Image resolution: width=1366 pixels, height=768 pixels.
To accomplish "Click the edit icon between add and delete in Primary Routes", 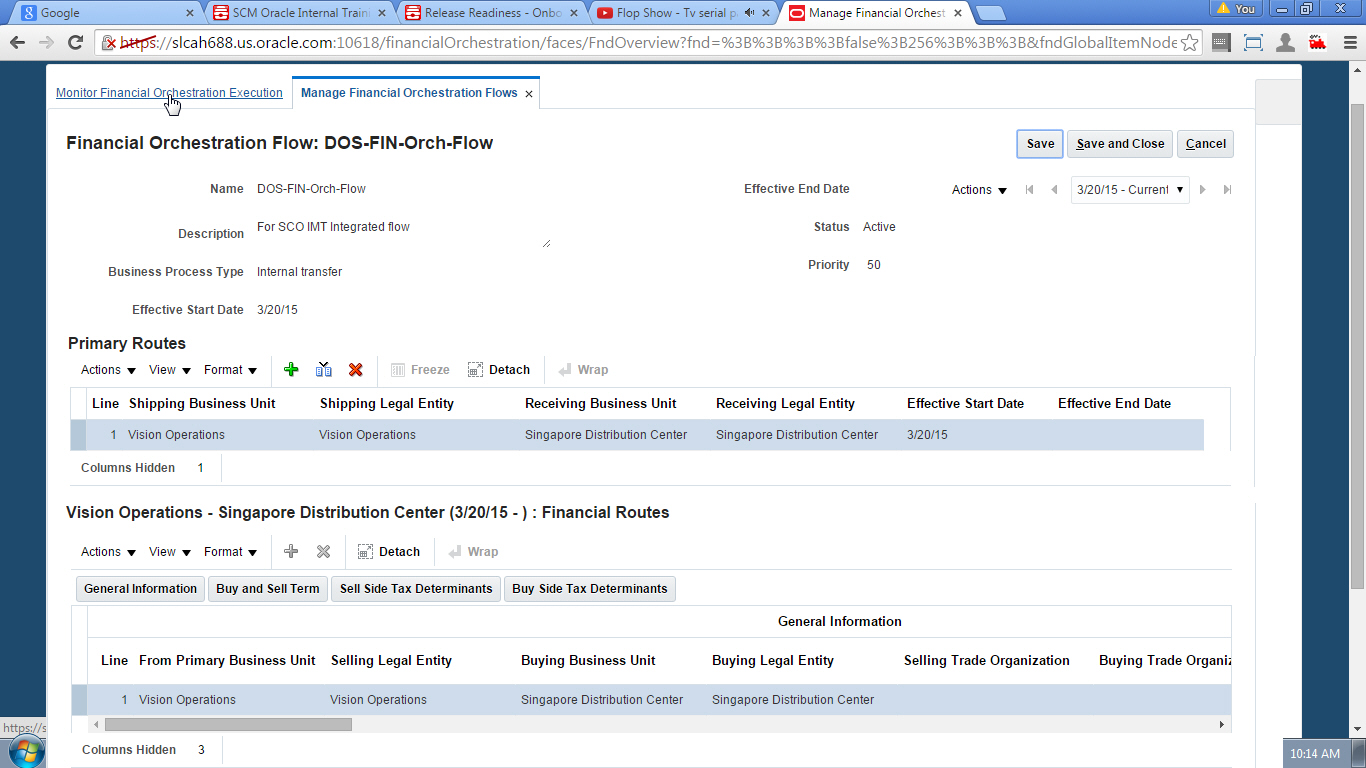I will pyautogui.click(x=323, y=370).
